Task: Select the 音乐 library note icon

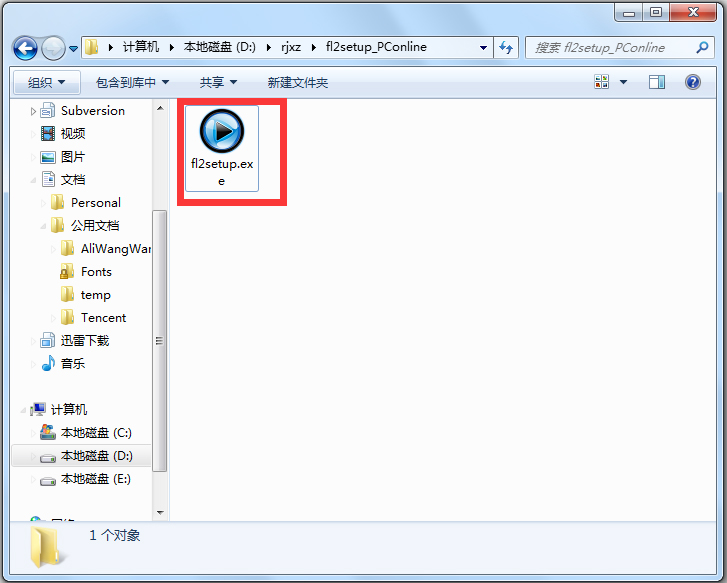Action: tap(48, 363)
